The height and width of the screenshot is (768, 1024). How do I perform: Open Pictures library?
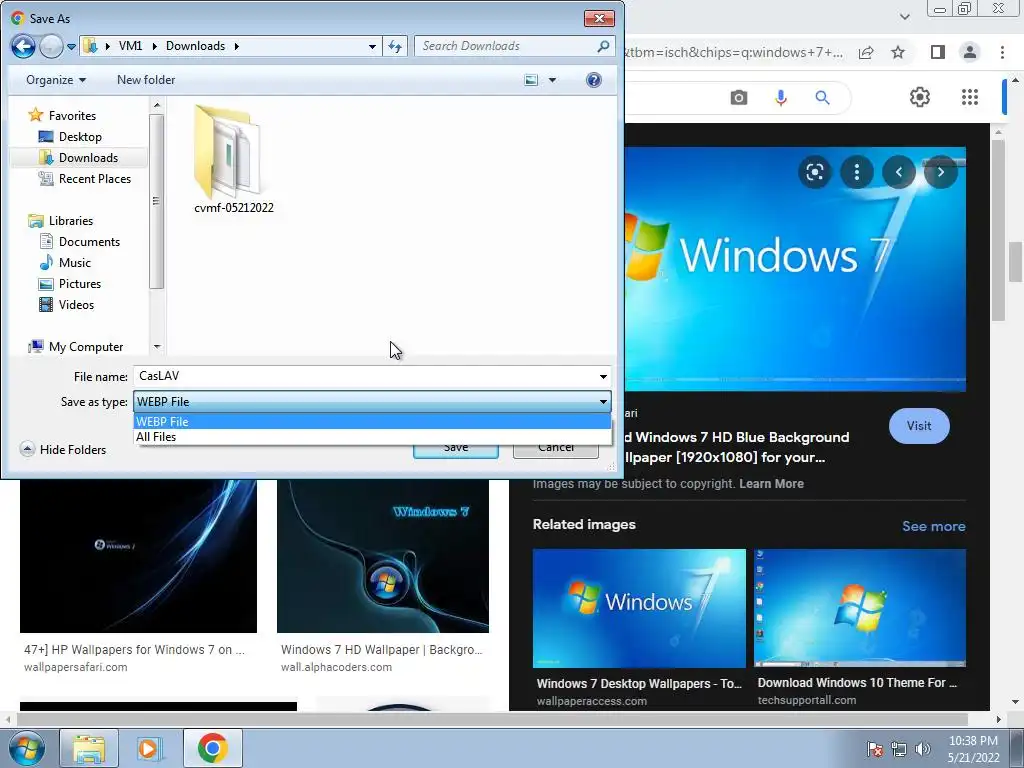80,283
